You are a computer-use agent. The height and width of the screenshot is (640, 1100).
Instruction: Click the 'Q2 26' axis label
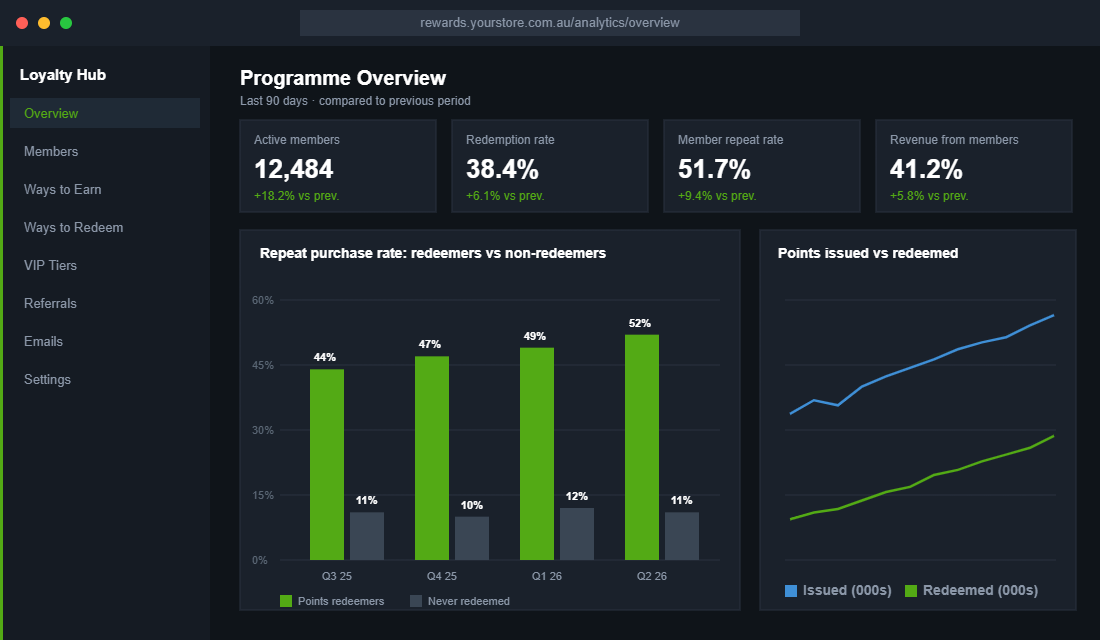[652, 576]
